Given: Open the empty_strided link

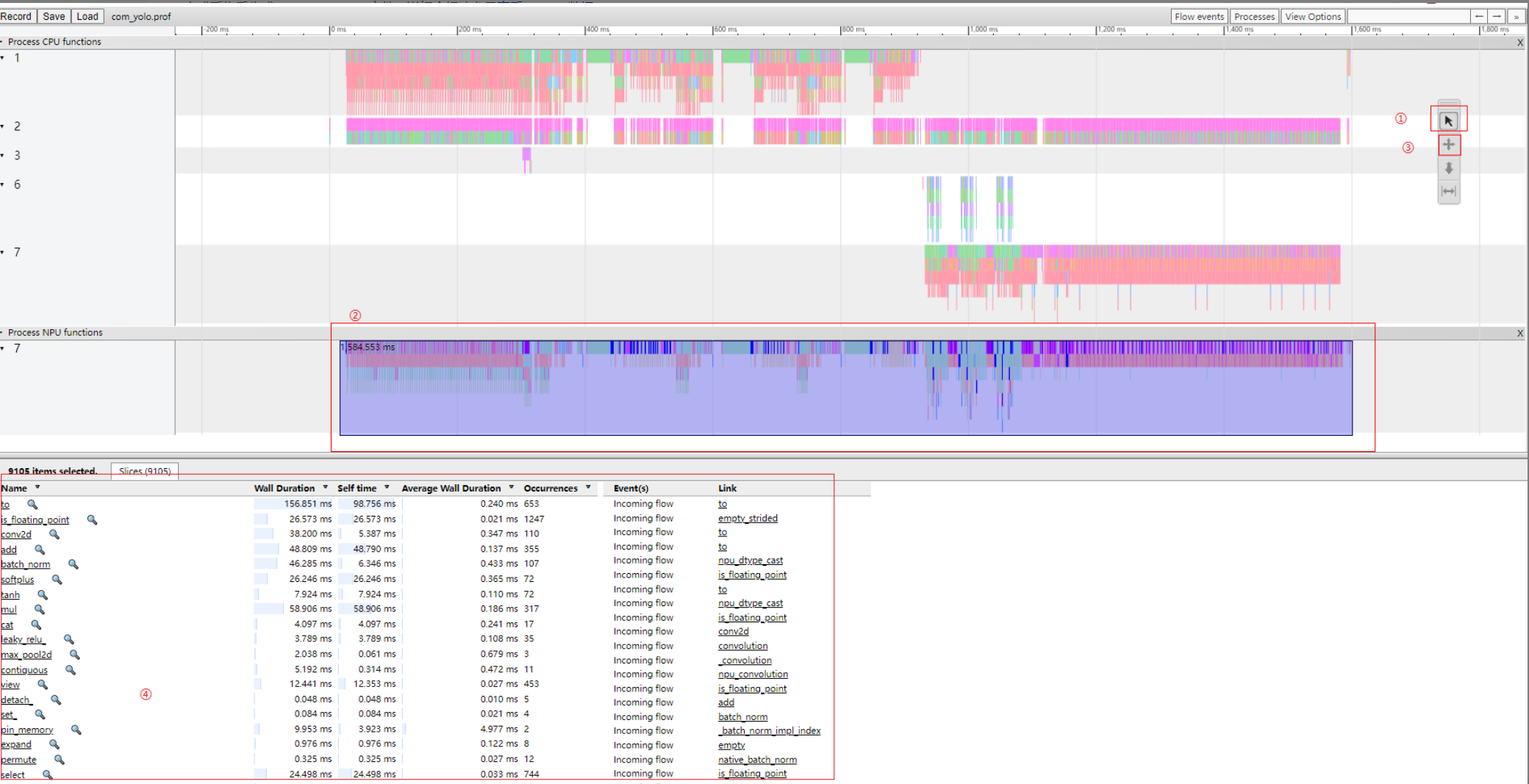Looking at the screenshot, I should pyautogui.click(x=748, y=518).
